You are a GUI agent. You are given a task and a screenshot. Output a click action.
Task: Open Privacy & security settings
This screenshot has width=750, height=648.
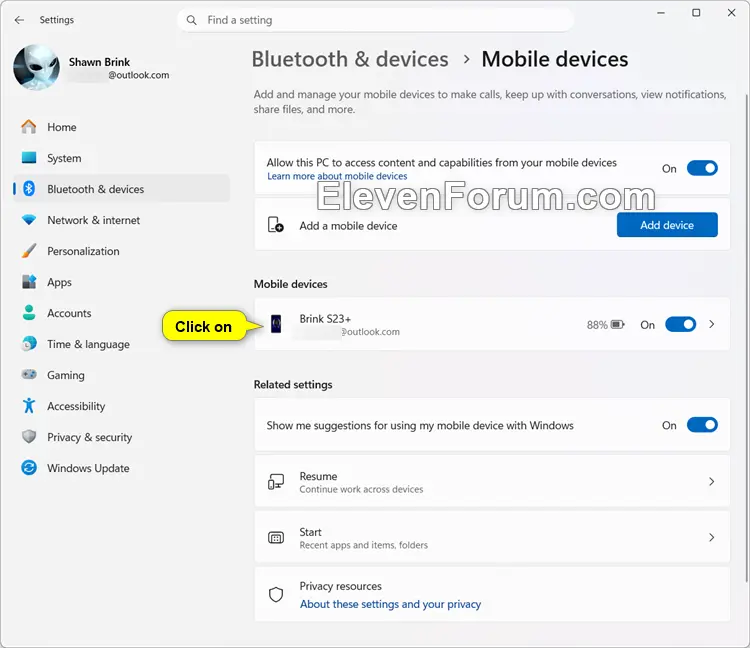(121, 437)
